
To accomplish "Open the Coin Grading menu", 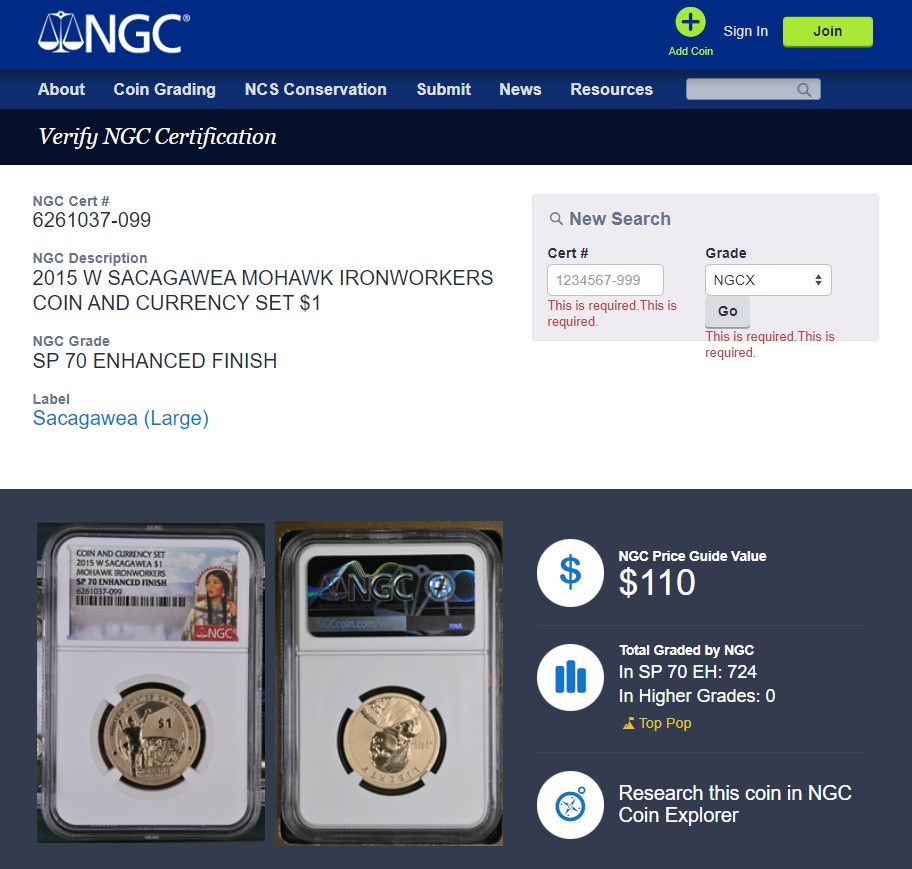I will coord(165,89).
